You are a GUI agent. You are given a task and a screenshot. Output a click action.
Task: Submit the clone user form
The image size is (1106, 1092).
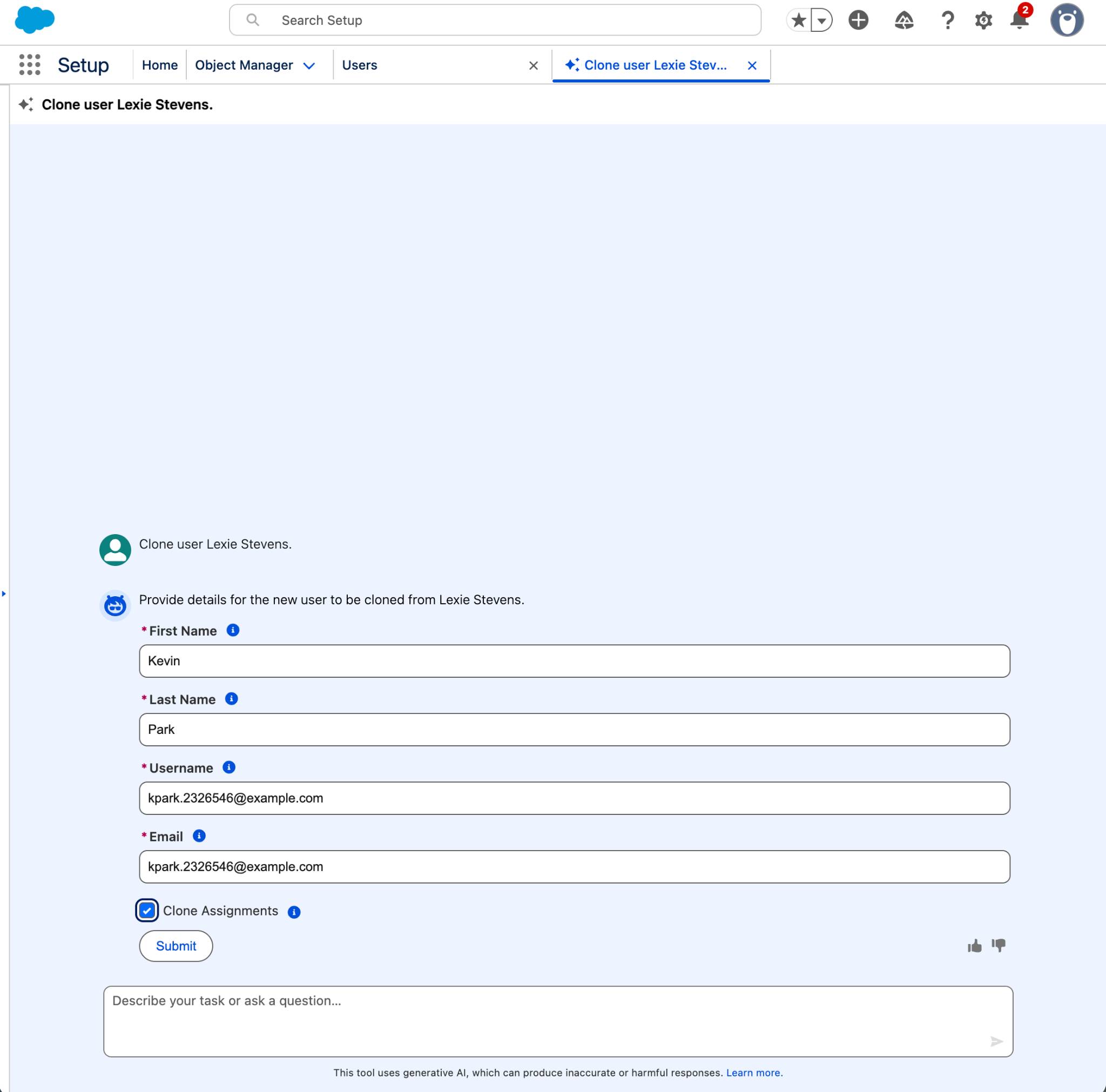(176, 946)
